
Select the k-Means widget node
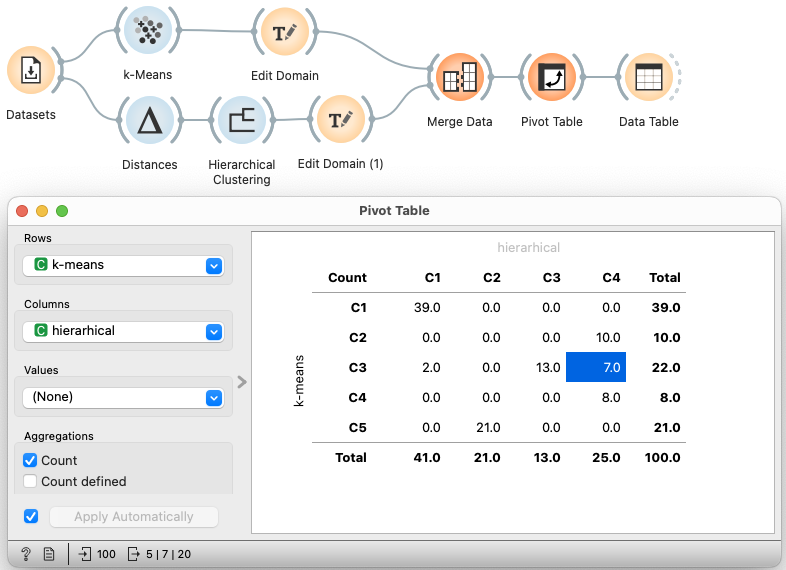coord(148,30)
